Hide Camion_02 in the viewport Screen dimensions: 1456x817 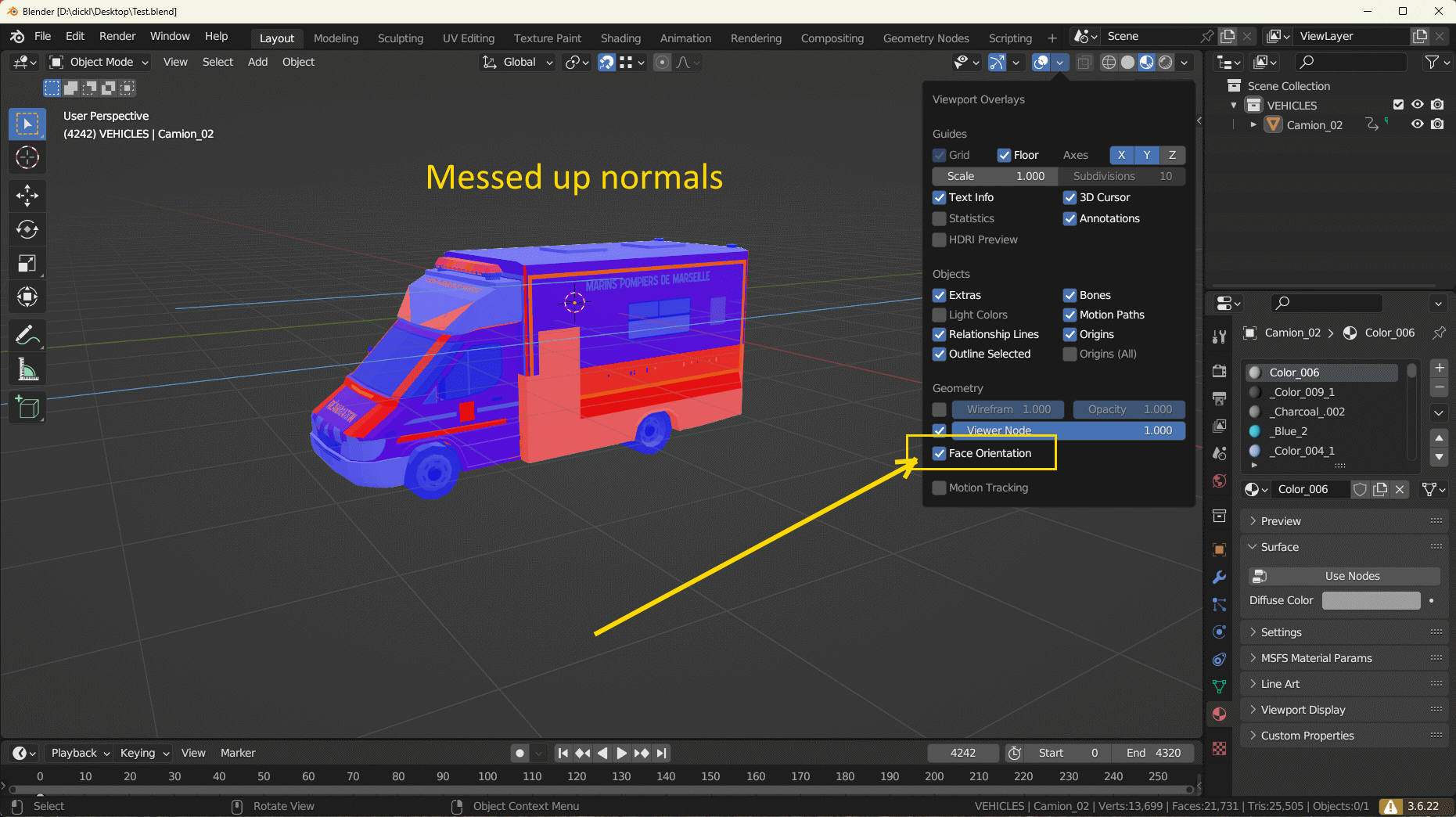(x=1417, y=124)
